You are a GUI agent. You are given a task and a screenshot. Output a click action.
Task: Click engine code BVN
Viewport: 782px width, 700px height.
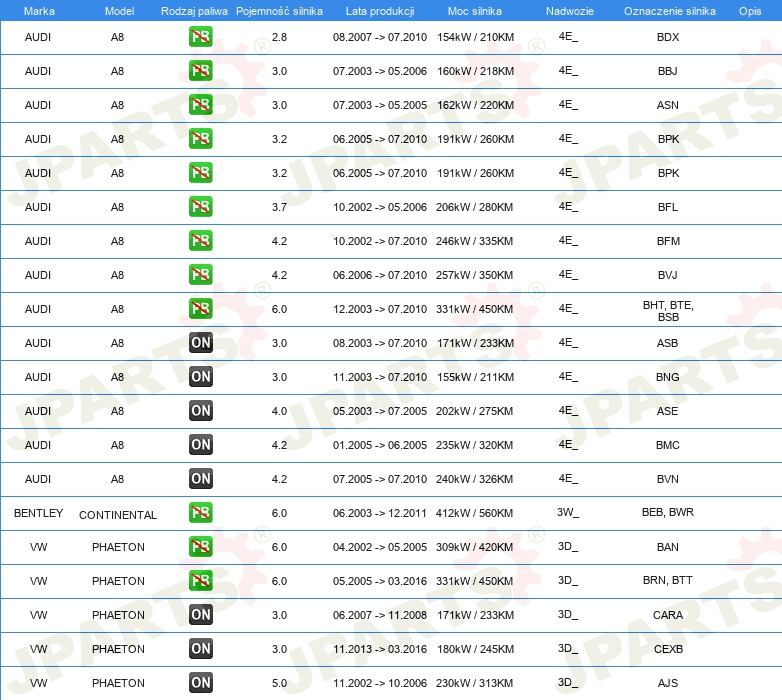coord(667,479)
